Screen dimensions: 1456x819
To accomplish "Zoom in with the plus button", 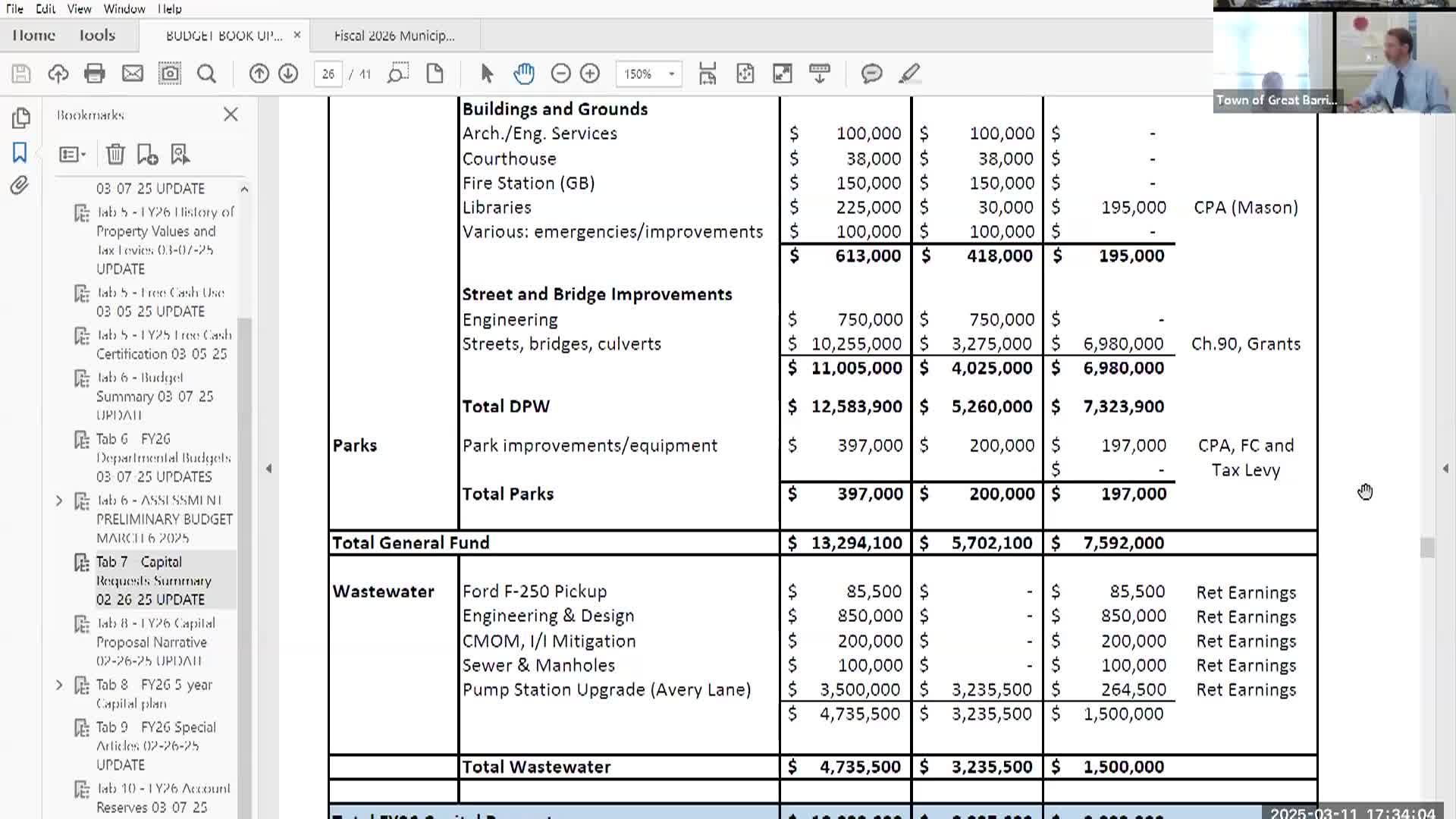I will (590, 74).
